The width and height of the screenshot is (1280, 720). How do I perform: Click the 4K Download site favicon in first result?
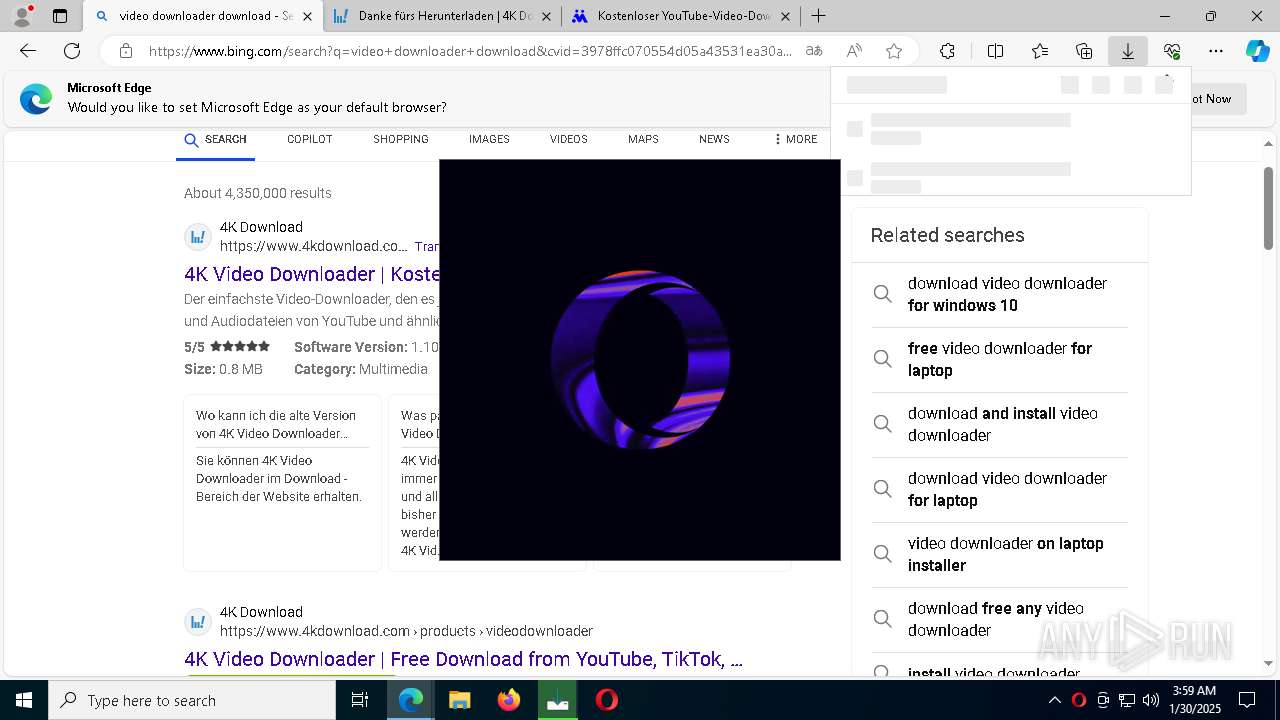198,237
